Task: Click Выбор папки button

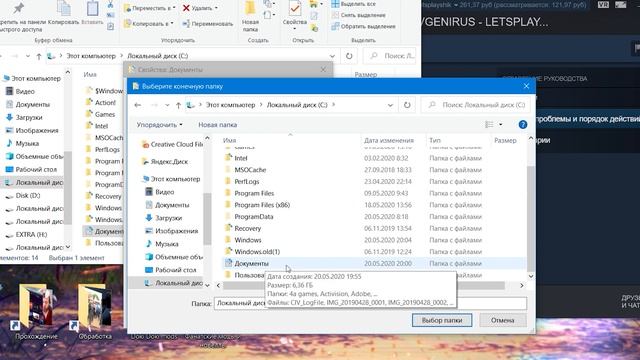Action: click(442, 320)
